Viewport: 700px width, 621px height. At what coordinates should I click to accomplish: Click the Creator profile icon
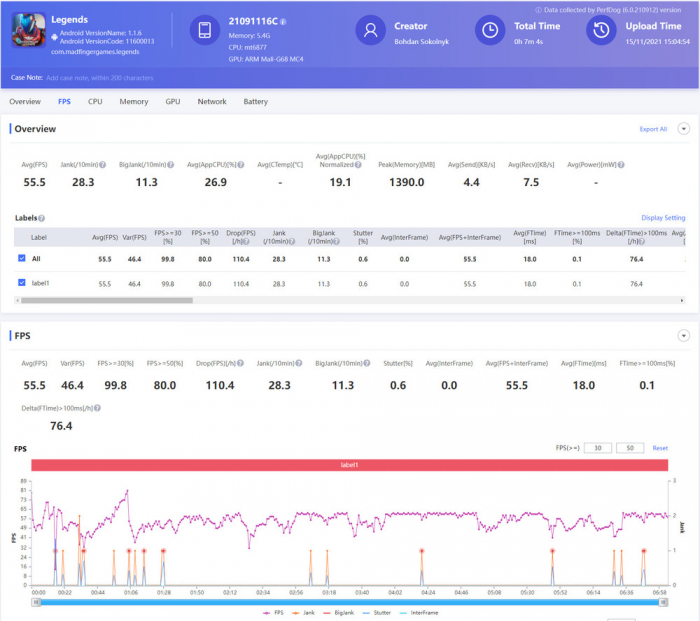click(371, 31)
